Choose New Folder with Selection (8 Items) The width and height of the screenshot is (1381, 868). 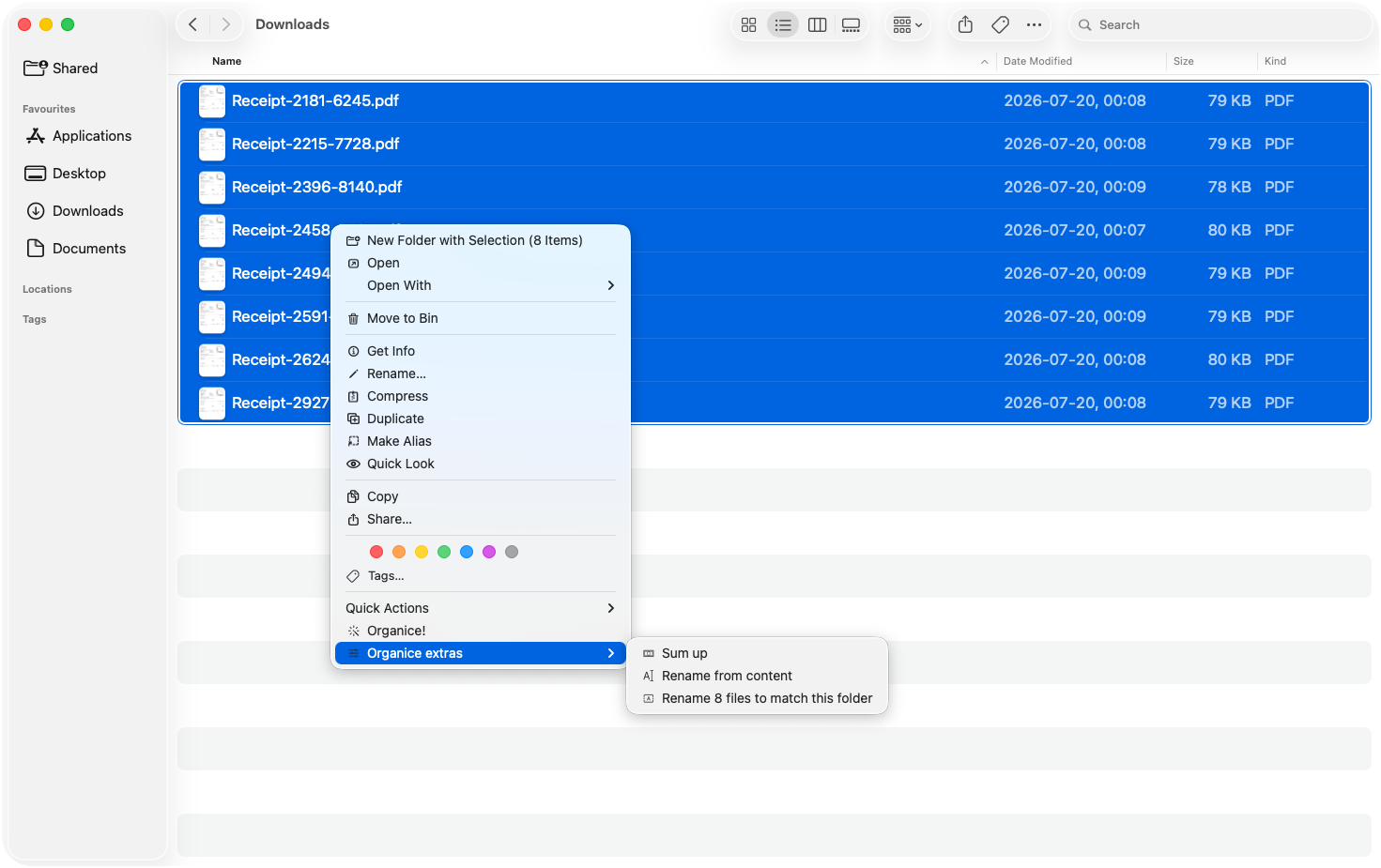480,240
